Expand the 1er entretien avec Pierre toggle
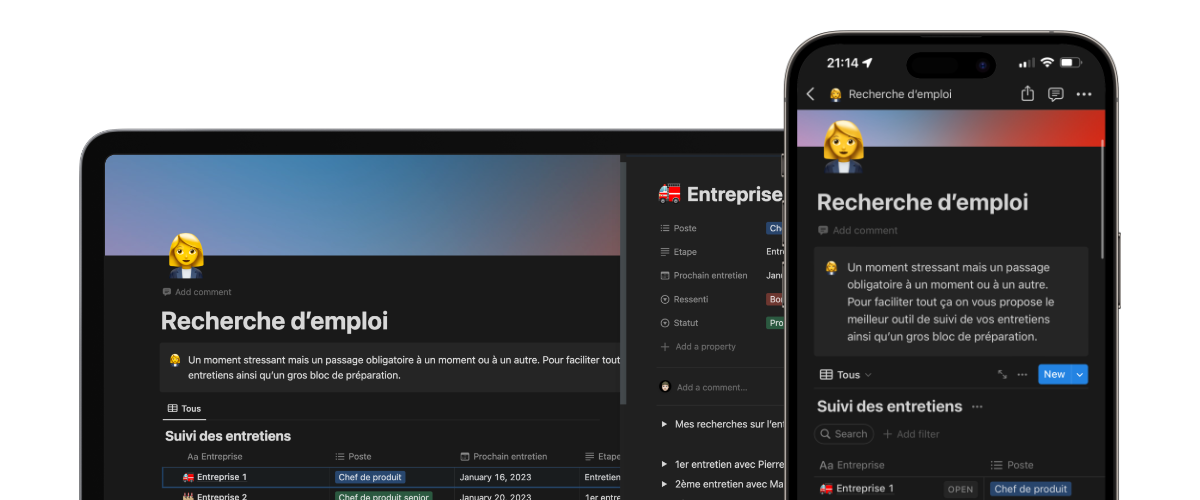Image resolution: width=1200 pixels, height=500 pixels. [x=664, y=464]
